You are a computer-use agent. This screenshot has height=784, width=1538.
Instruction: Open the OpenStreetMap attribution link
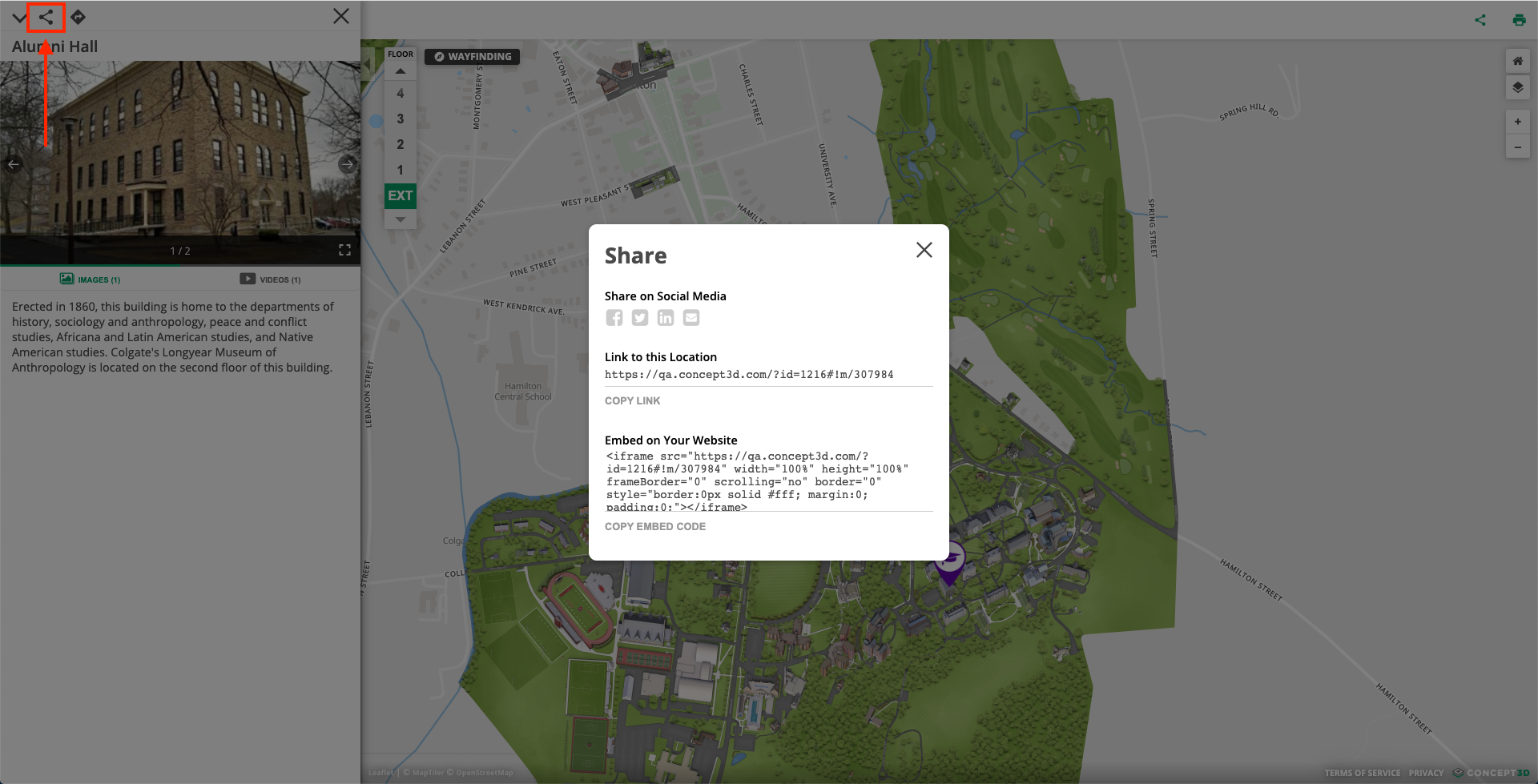(484, 773)
